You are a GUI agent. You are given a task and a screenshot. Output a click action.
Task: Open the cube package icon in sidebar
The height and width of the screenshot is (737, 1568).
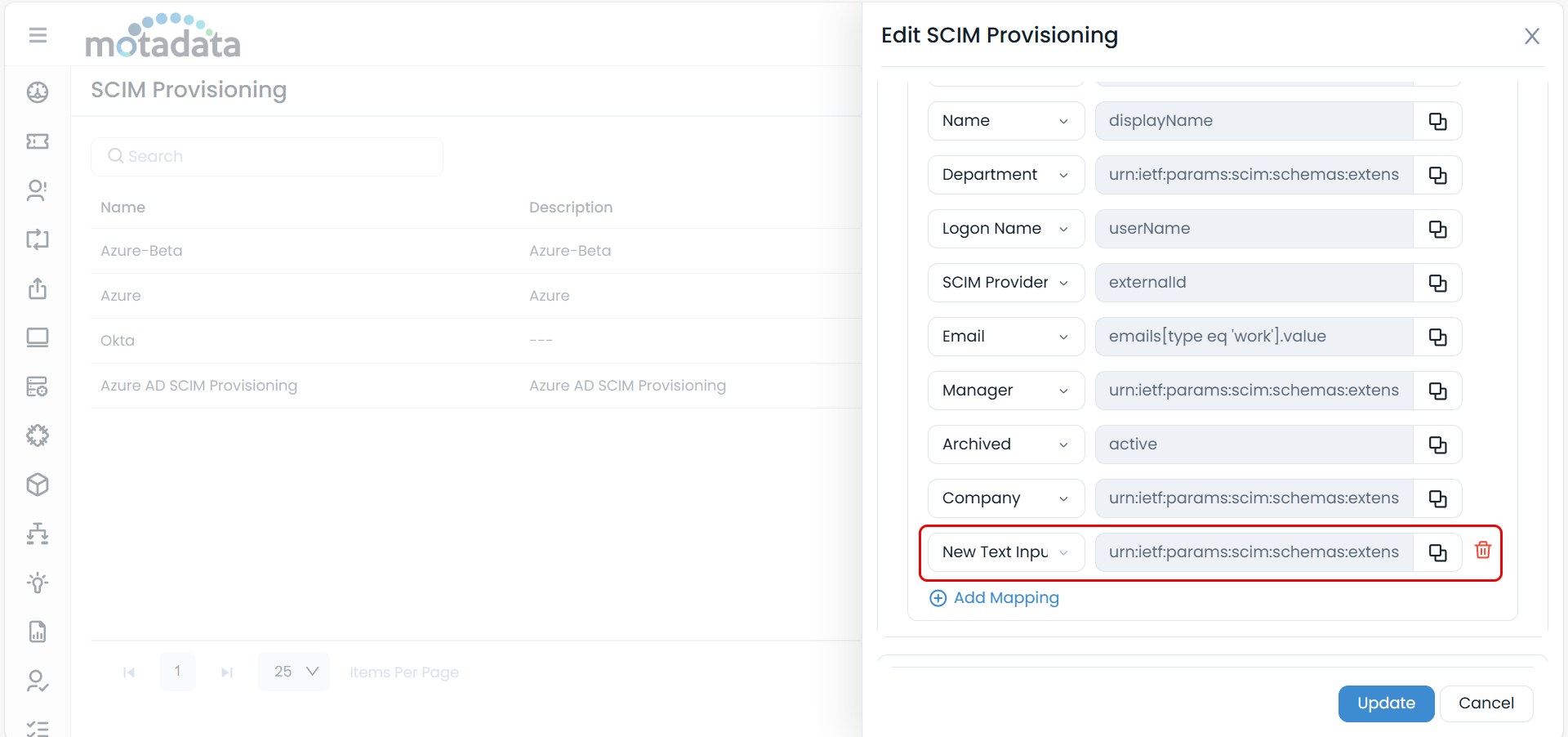(38, 485)
